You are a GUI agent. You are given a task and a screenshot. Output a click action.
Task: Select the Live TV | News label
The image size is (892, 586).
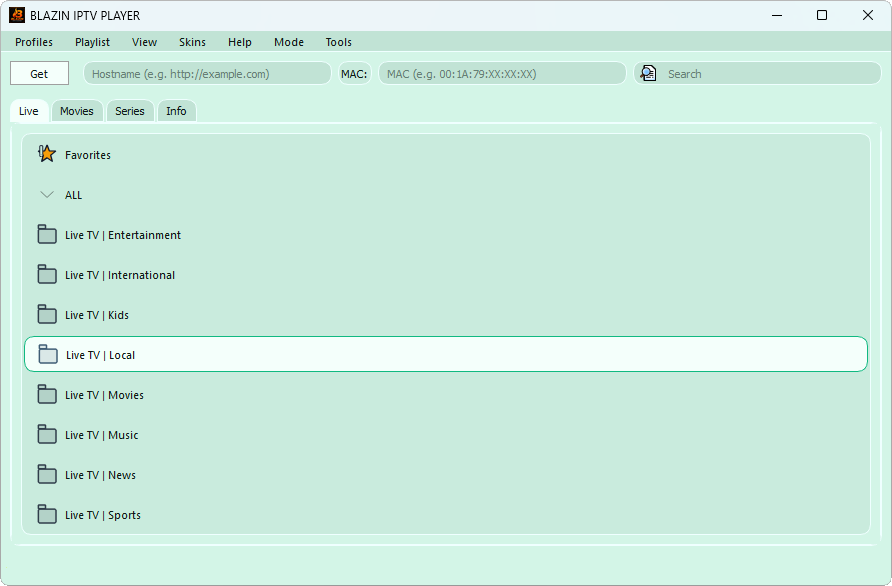pos(100,474)
